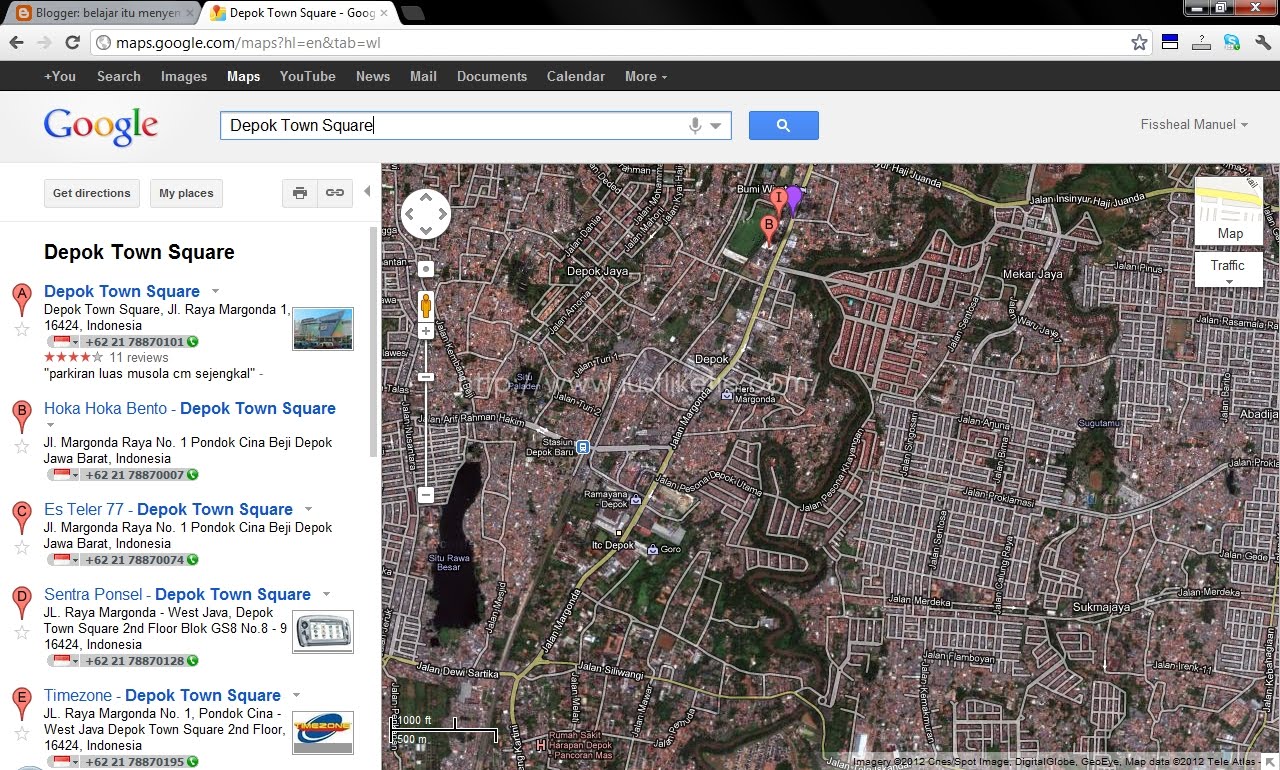Reload the Google Maps page
The height and width of the screenshot is (770, 1280).
tap(72, 43)
